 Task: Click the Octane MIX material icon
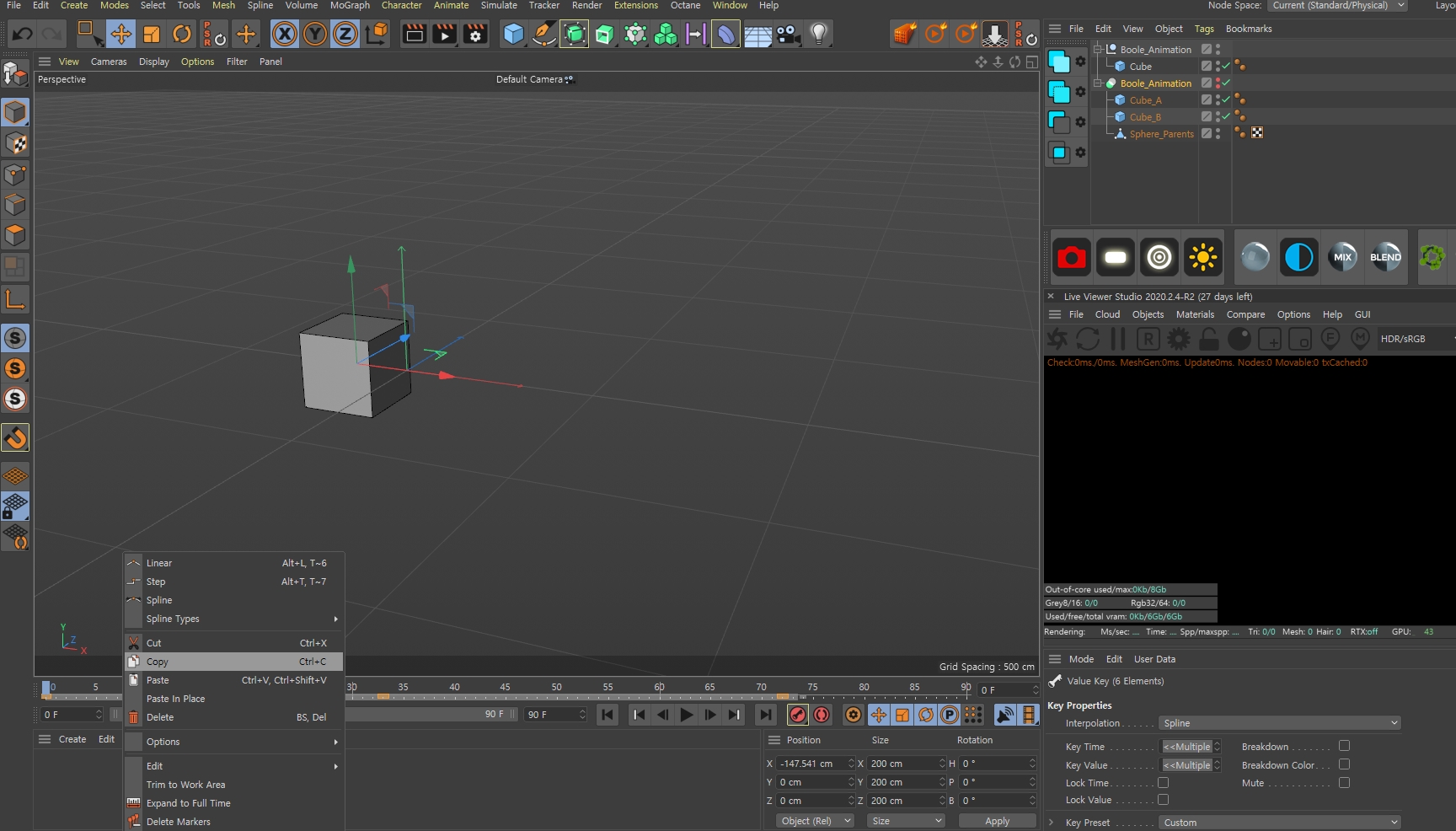[1343, 257]
